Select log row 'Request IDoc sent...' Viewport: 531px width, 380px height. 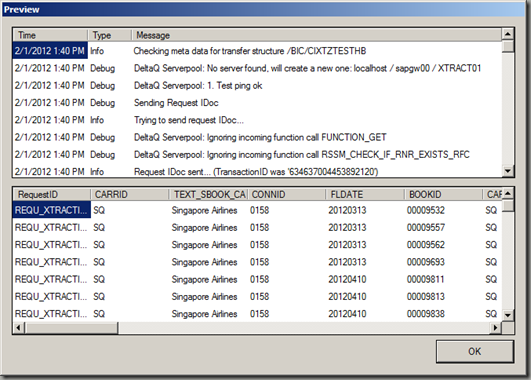tap(257, 171)
